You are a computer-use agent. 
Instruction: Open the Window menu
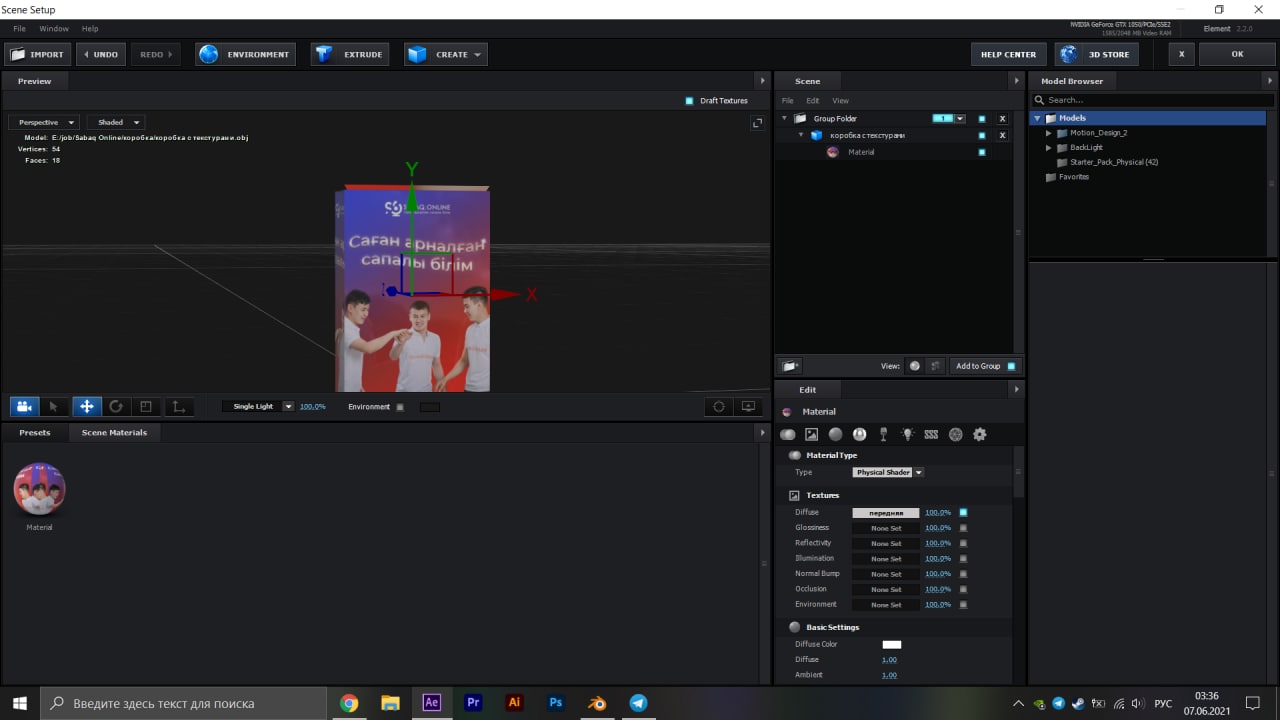pos(54,29)
